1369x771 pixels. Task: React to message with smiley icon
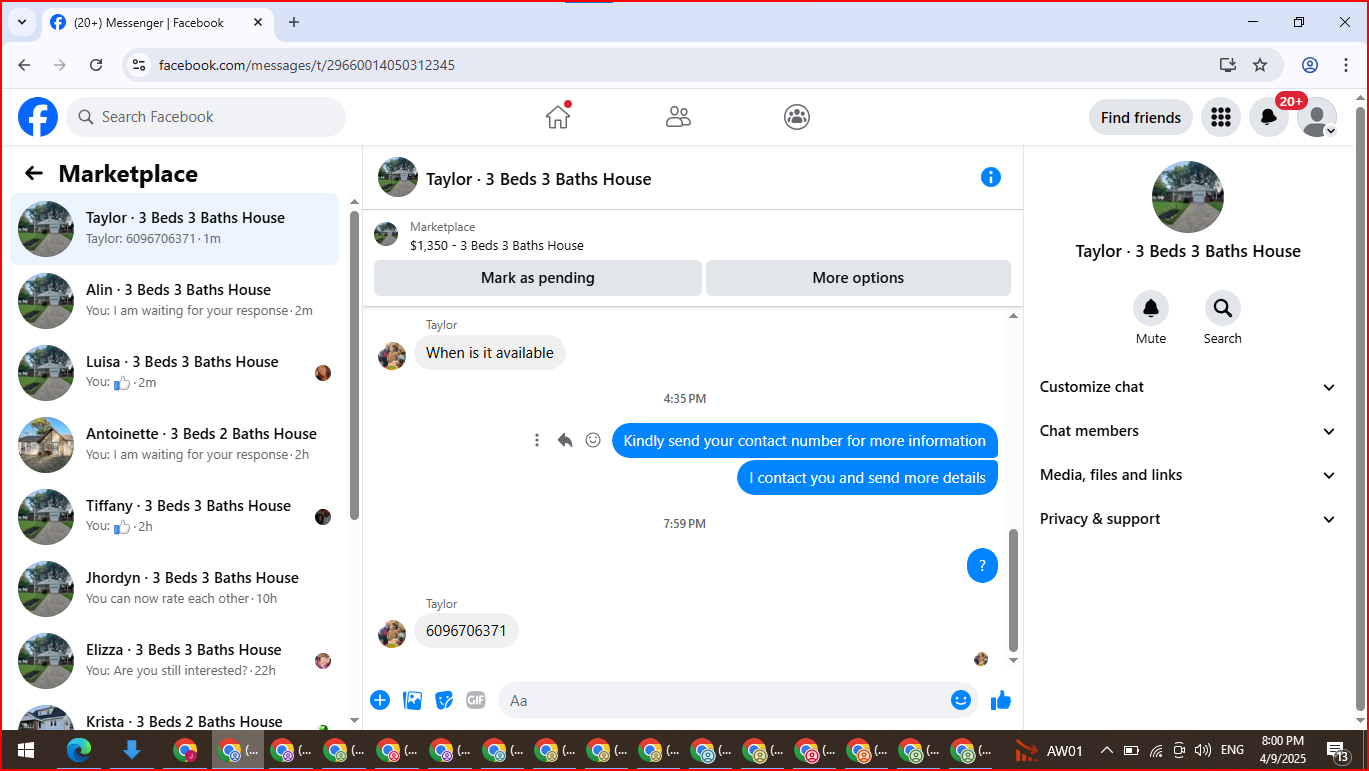coord(593,440)
